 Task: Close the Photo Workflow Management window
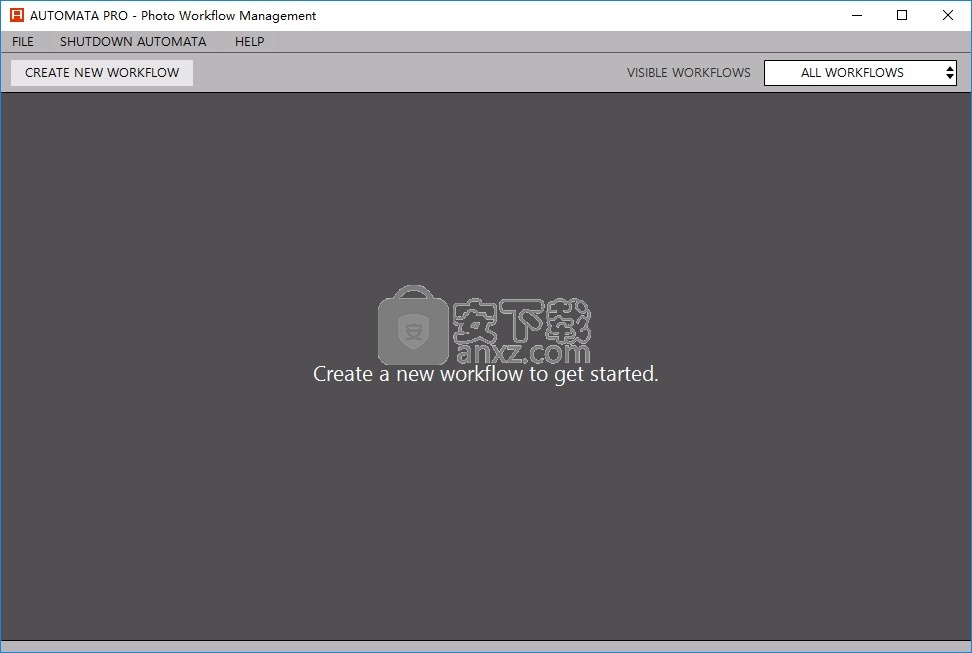tap(948, 15)
